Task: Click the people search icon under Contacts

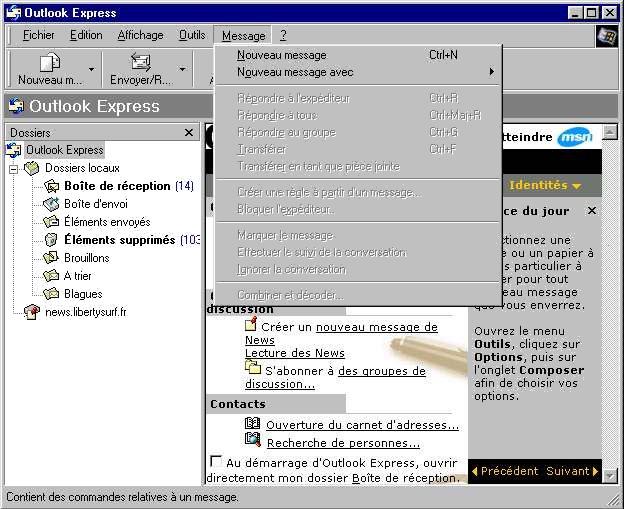Action: click(253, 439)
